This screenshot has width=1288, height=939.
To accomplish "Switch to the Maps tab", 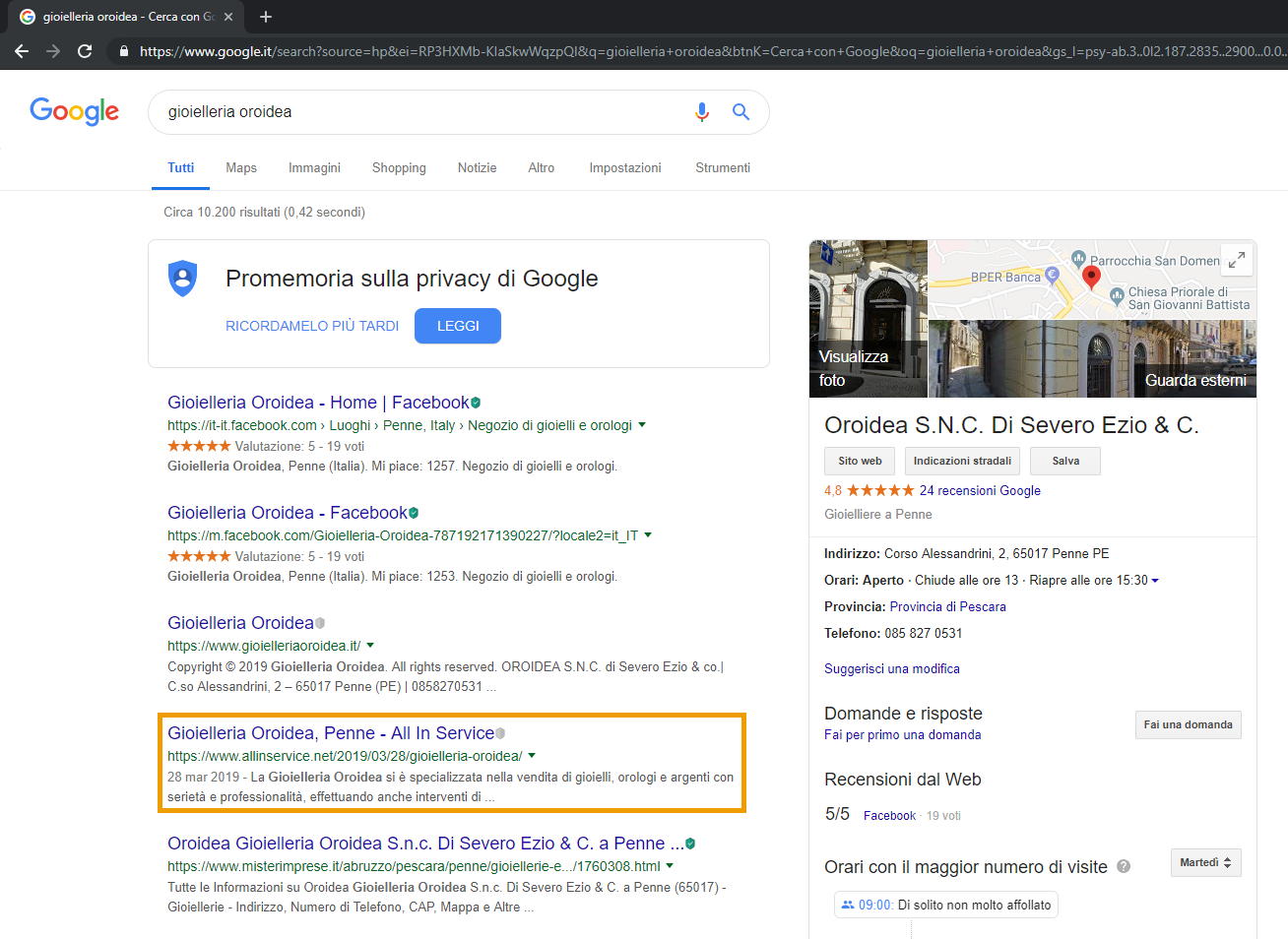I will click(241, 168).
